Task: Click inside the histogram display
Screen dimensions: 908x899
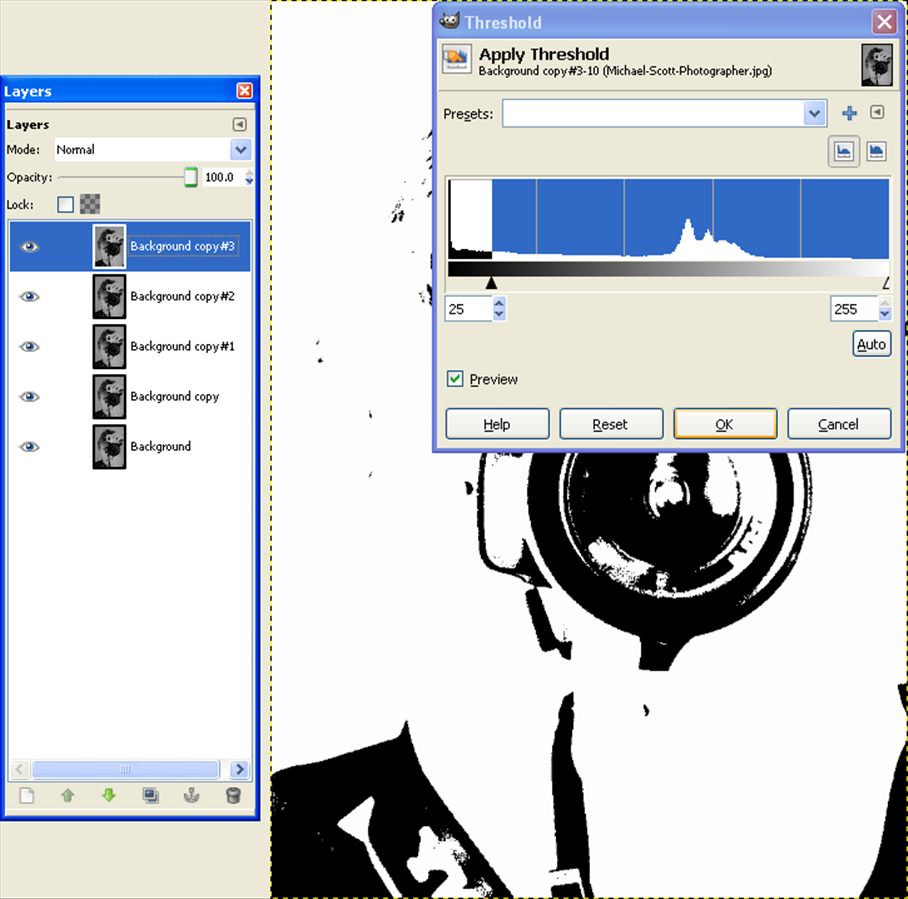Action: [x=669, y=219]
